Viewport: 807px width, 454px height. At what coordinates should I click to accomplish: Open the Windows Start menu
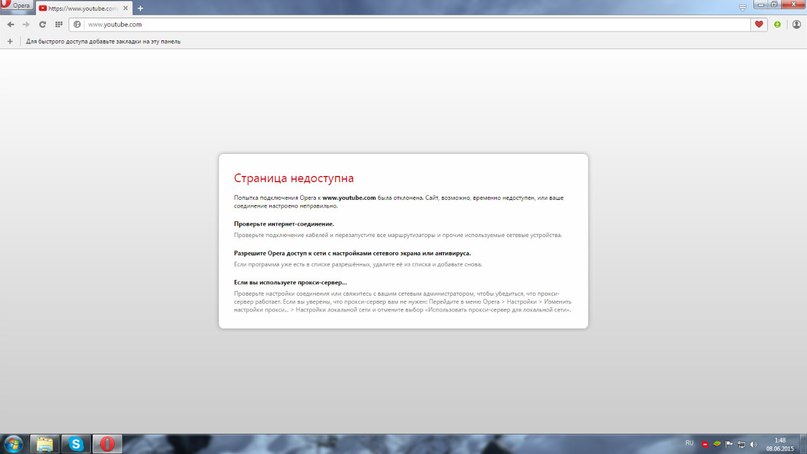point(13,444)
